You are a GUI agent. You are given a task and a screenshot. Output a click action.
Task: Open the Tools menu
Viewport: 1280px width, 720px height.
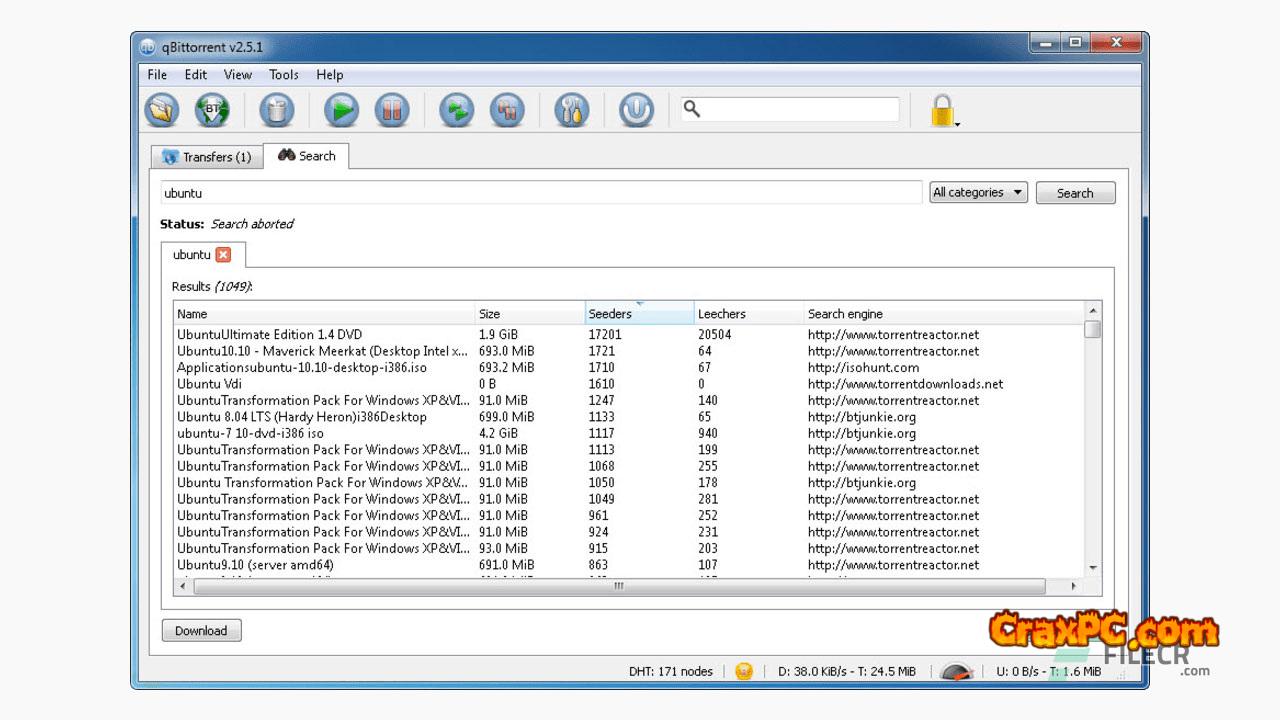tap(283, 75)
